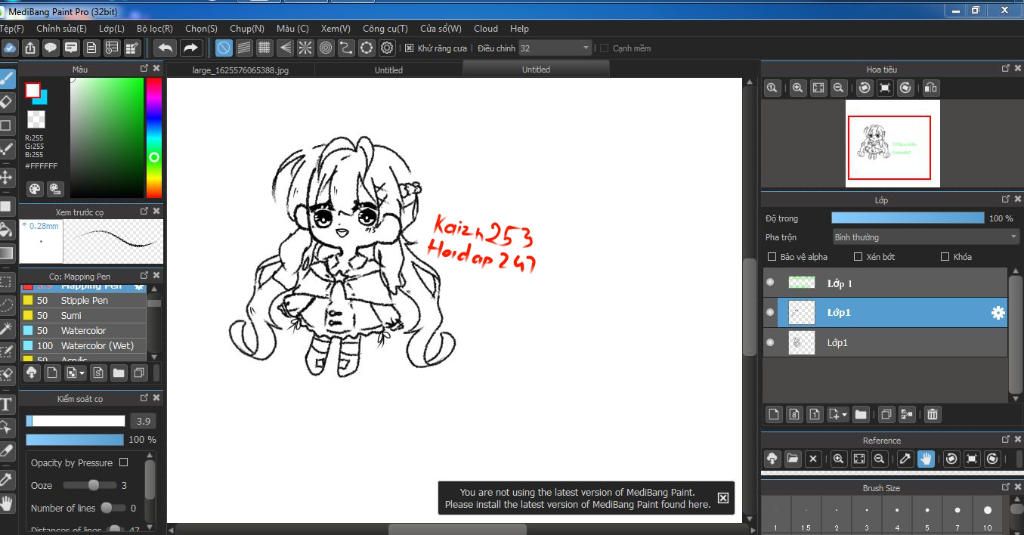This screenshot has width=1024, height=535.
Task: Click the Độ trong opacity slider
Action: pyautogui.click(x=907, y=218)
